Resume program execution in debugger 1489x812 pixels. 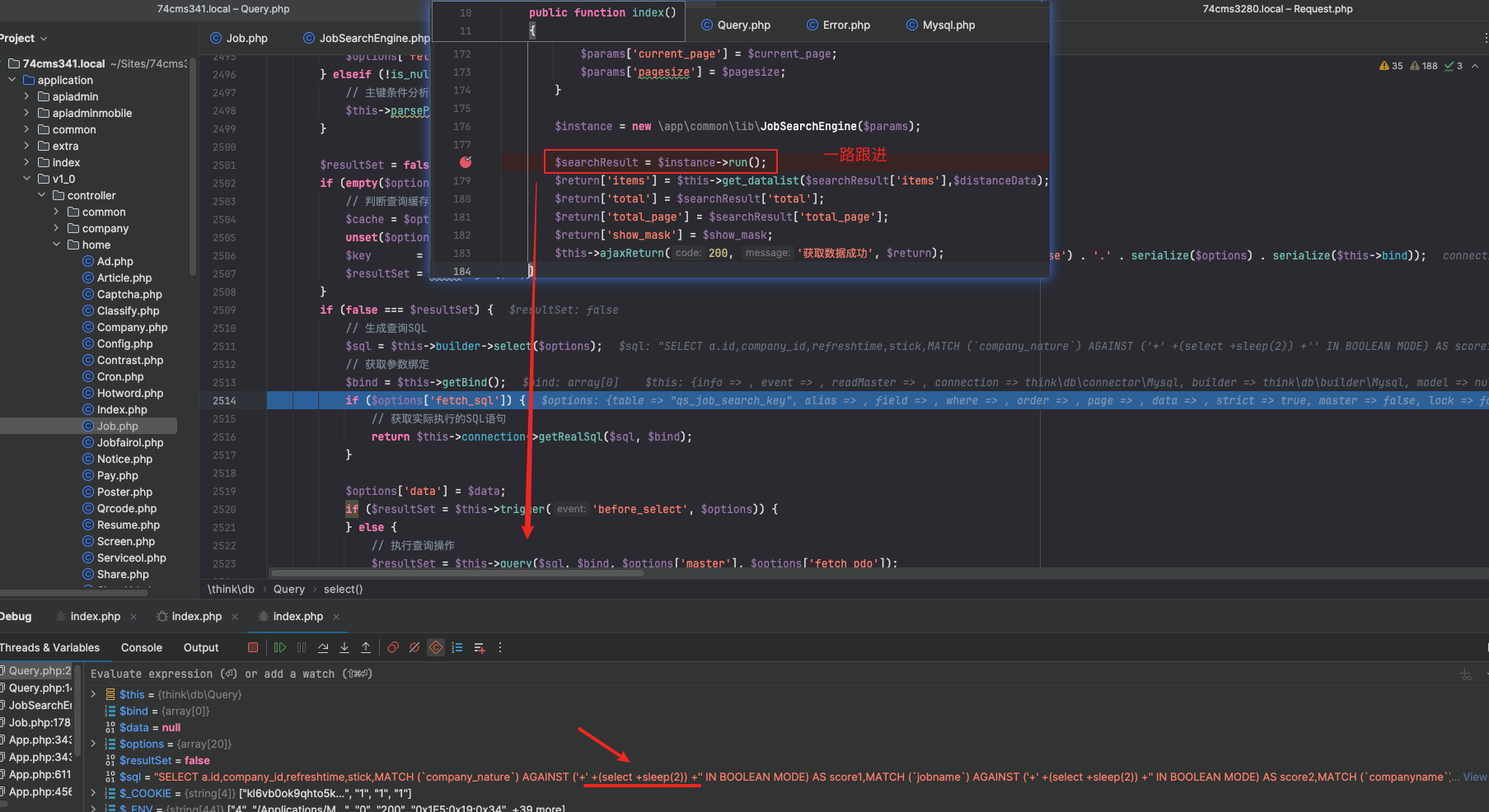[280, 647]
